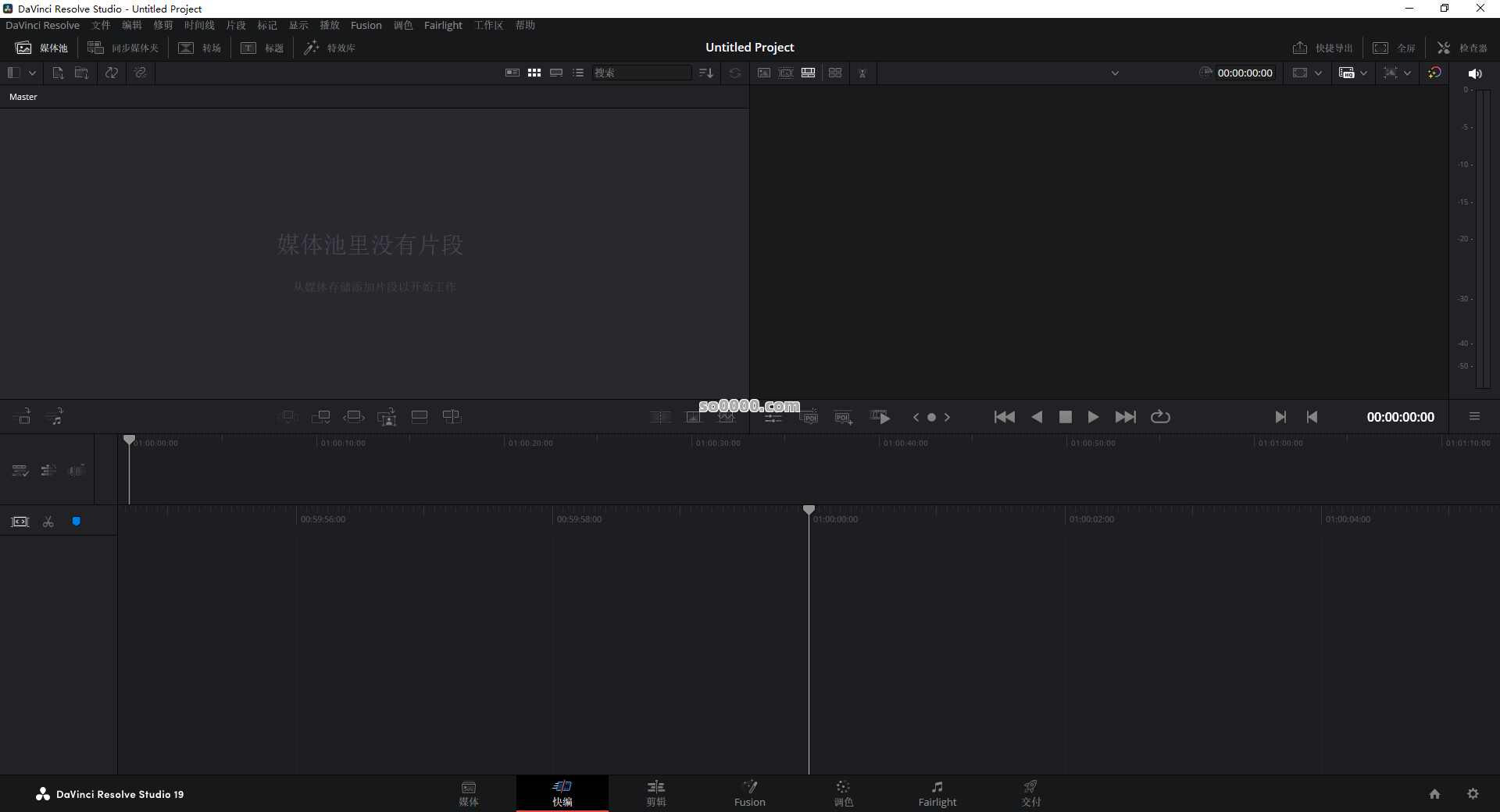Switch media pool to thumbnail view
Screen dimensions: 1500x812
point(534,73)
